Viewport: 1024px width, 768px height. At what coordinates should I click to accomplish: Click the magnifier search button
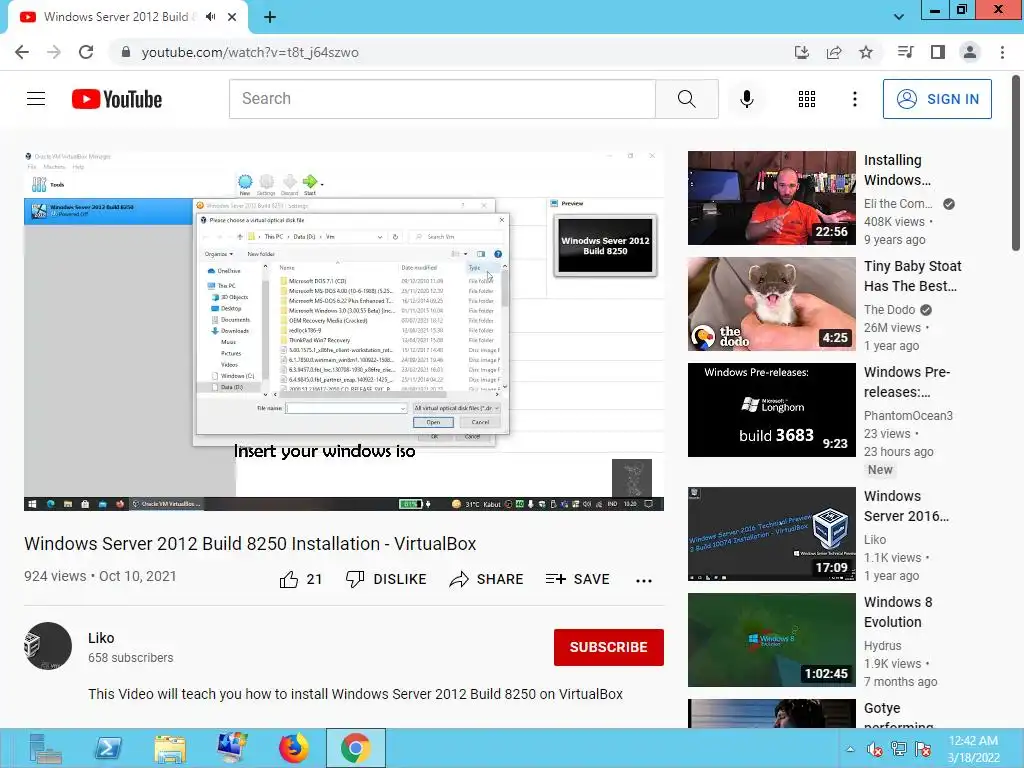click(x=686, y=99)
